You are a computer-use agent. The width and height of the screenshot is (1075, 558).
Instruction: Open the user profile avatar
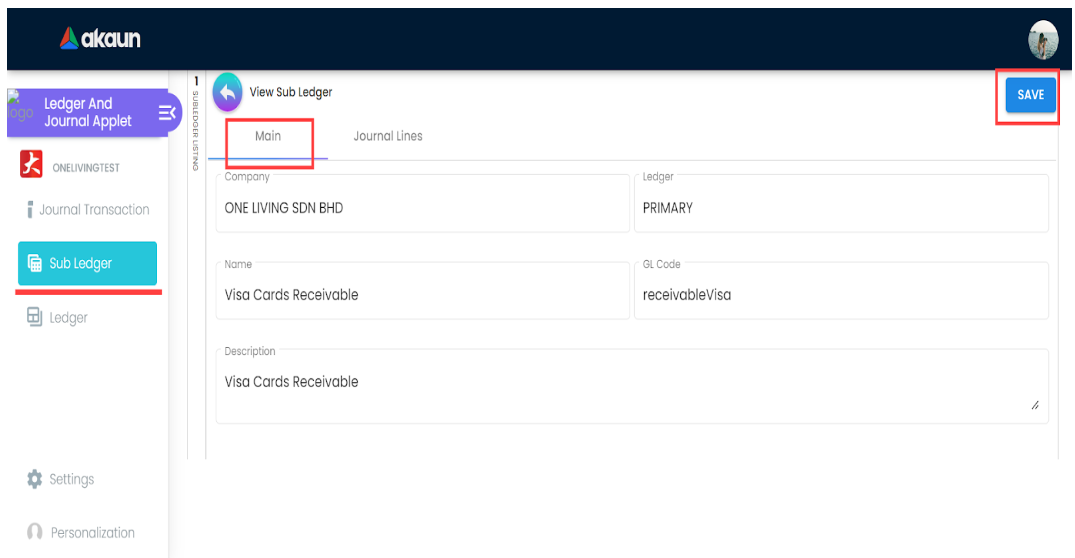point(1043,40)
